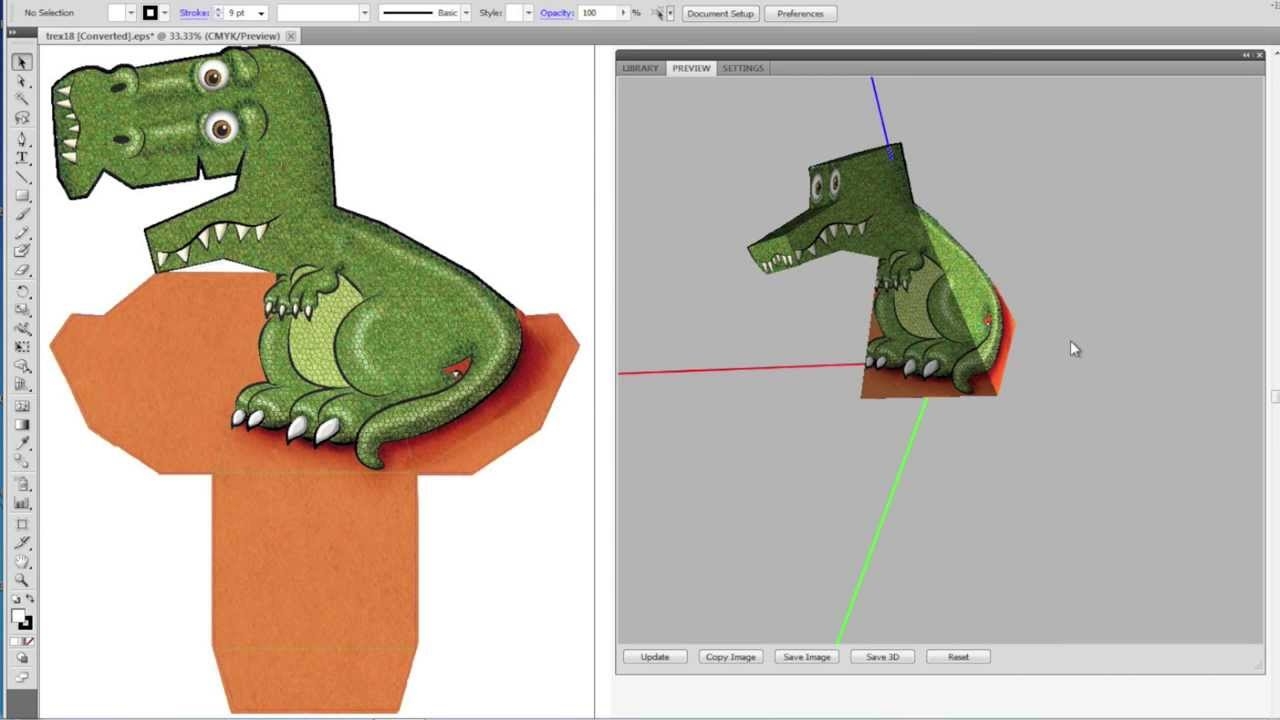The image size is (1280, 720).
Task: Select the Rotate tool
Action: pyautogui.click(x=21, y=291)
